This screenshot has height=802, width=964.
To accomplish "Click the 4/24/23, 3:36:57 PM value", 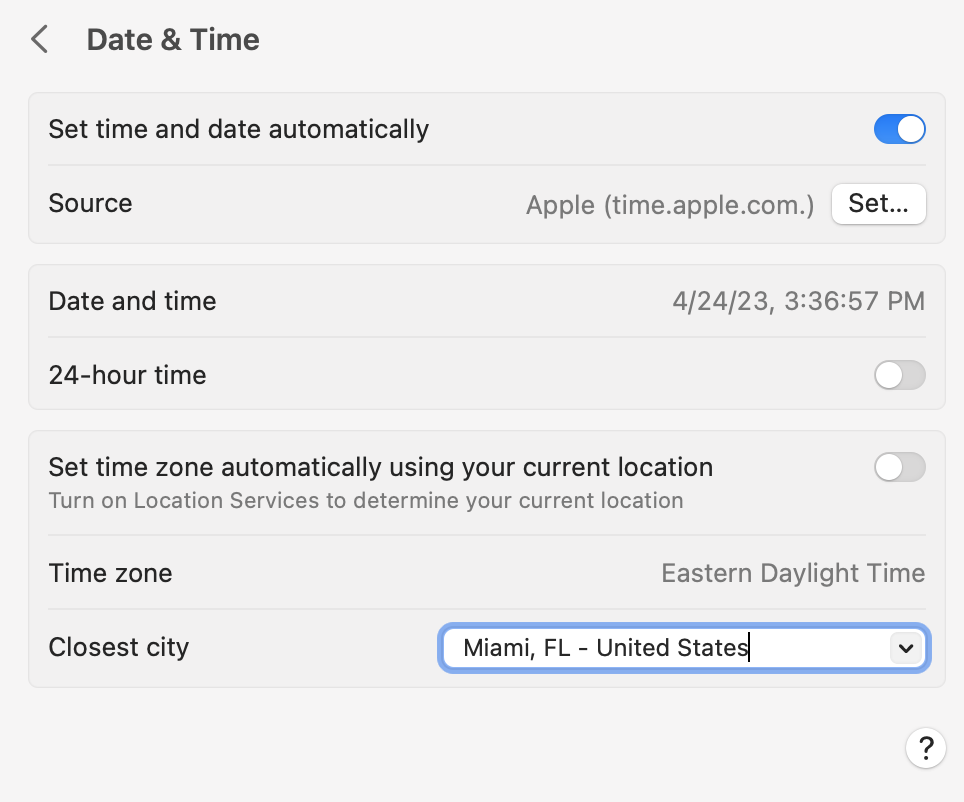I will [x=798, y=301].
